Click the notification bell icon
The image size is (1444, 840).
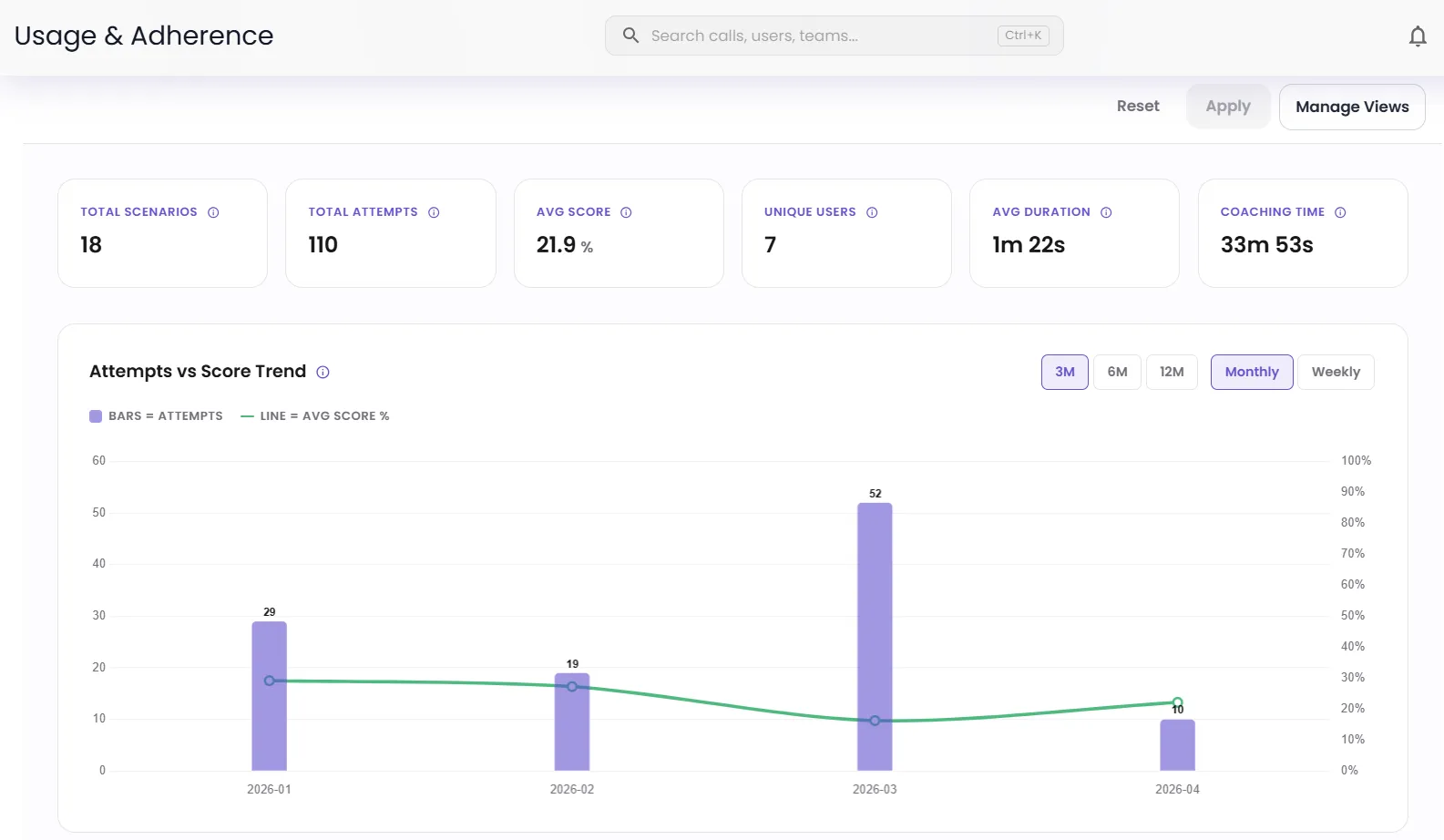click(x=1417, y=36)
